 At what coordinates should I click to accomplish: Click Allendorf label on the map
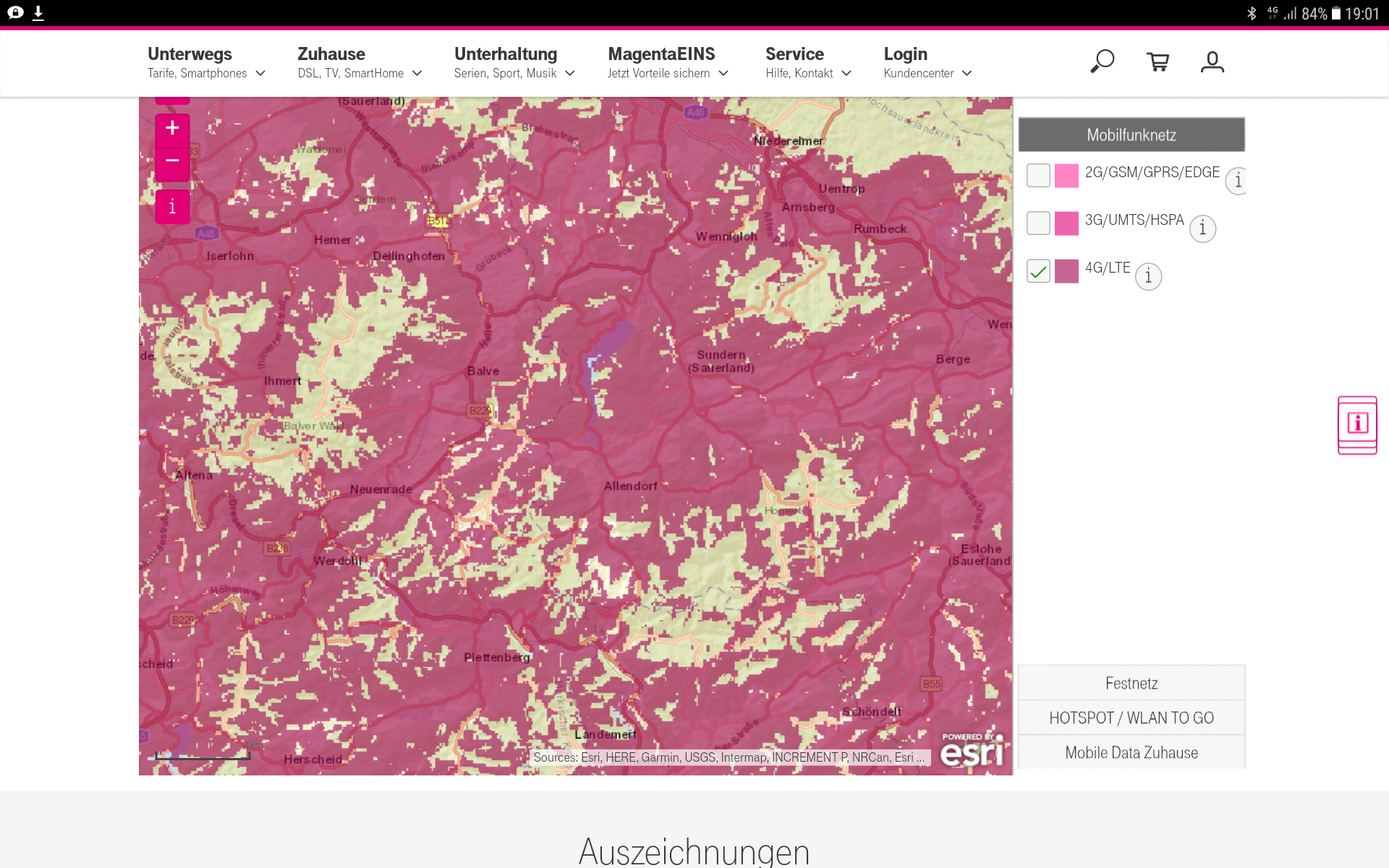[631, 486]
